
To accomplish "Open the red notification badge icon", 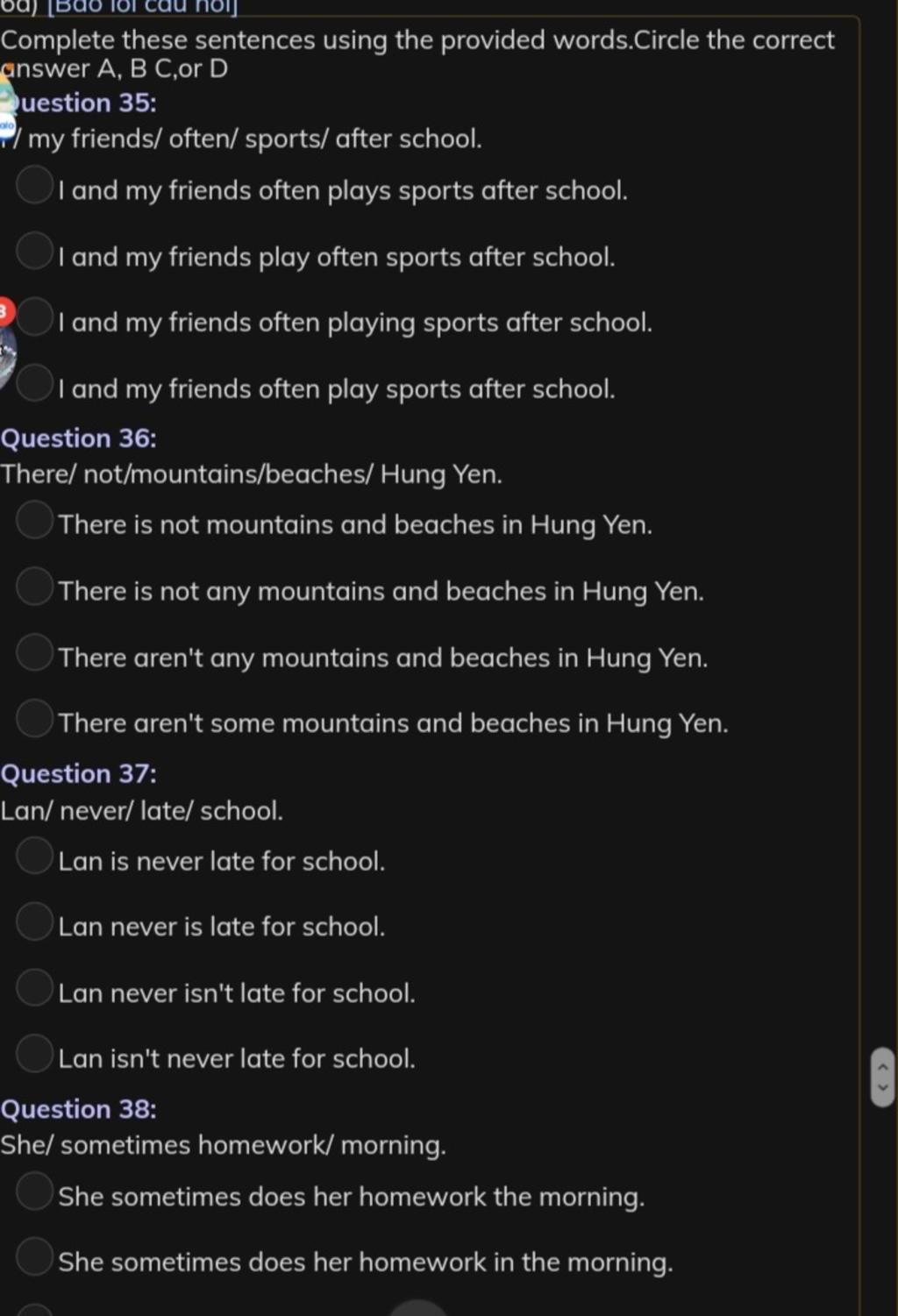I will click(5, 311).
